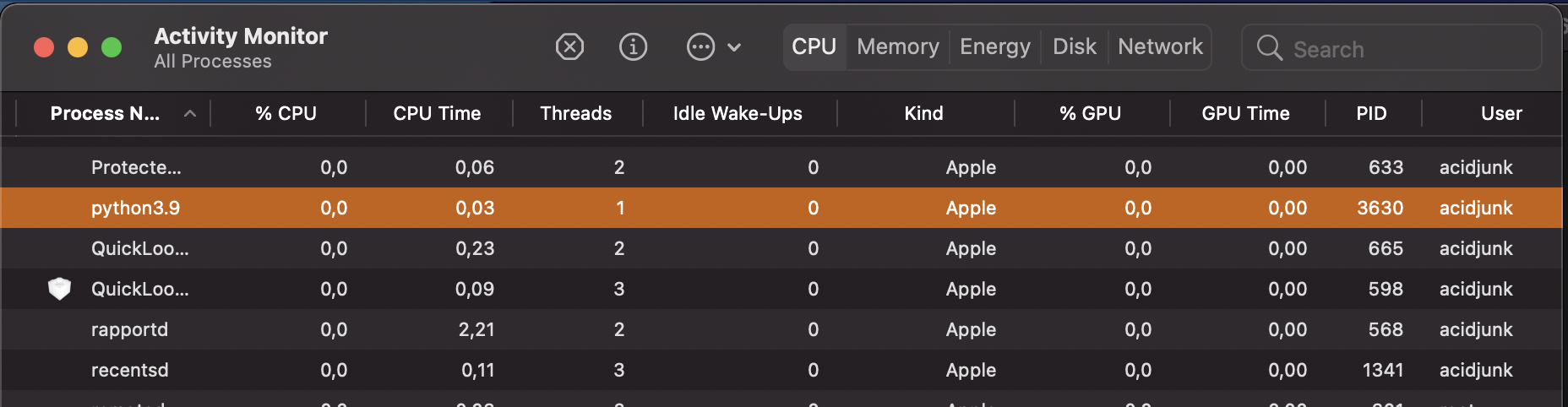Image resolution: width=1568 pixels, height=407 pixels.
Task: Switch to the Memory tab
Action: click(x=898, y=46)
